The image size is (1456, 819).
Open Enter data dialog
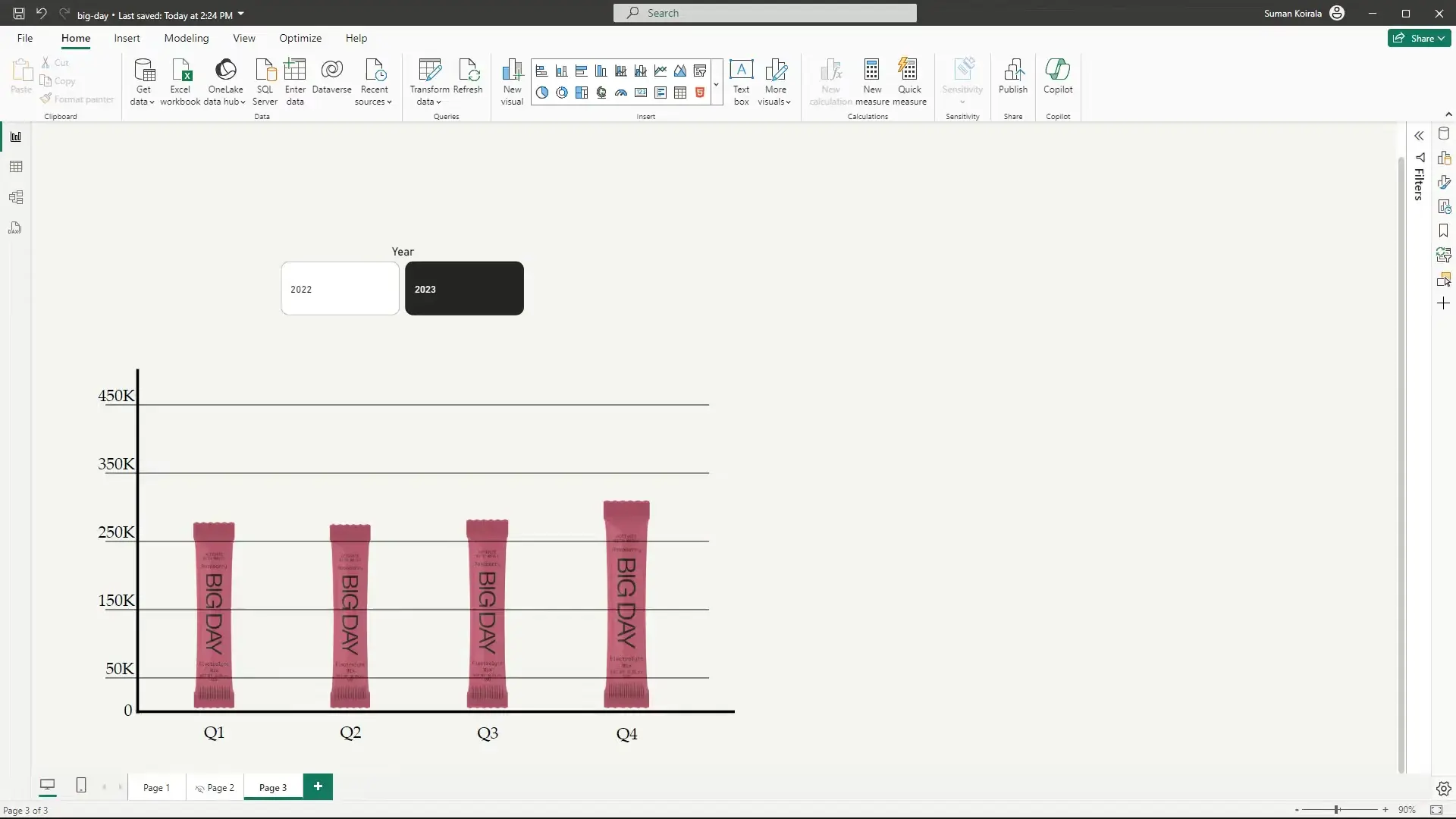295,81
